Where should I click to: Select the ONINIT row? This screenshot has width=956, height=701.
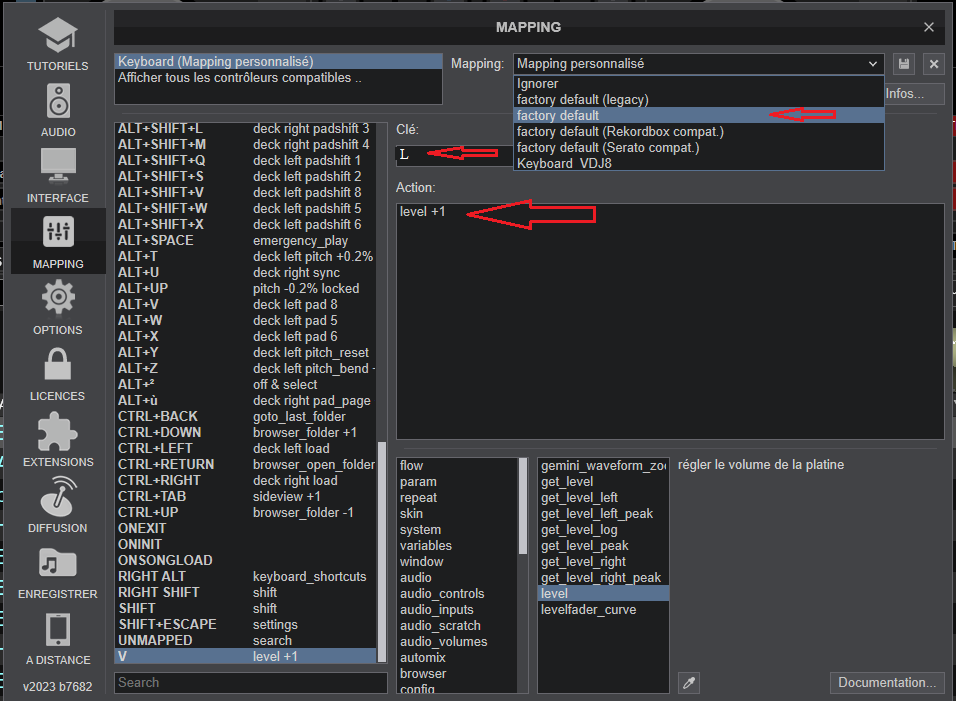click(246, 544)
